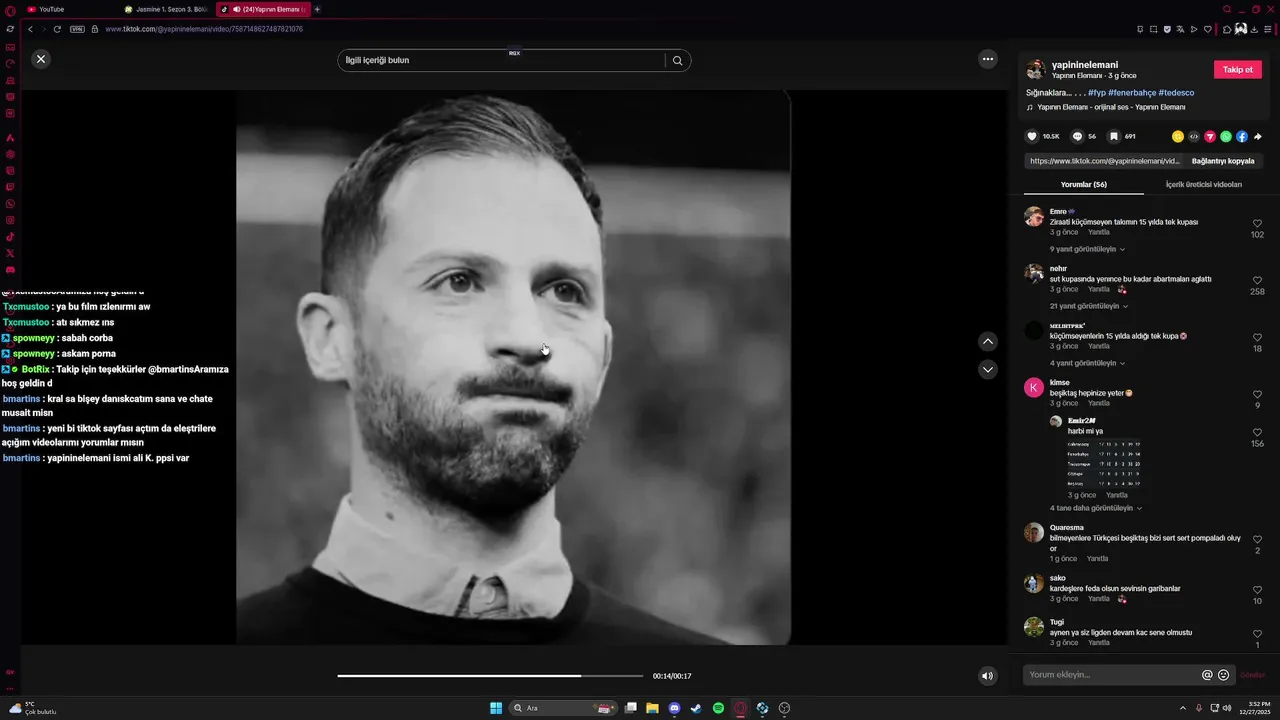Like sako's comment heart
This screenshot has width=1280, height=720.
(1257, 590)
